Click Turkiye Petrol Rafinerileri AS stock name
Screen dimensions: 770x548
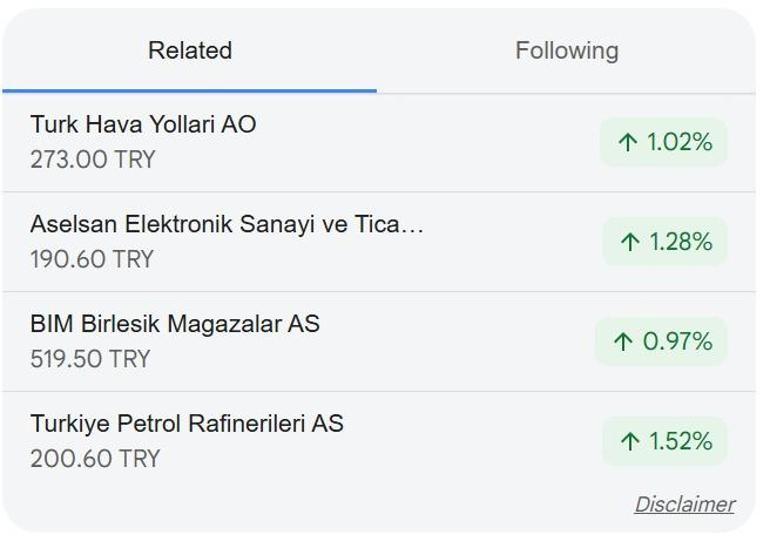(x=187, y=424)
